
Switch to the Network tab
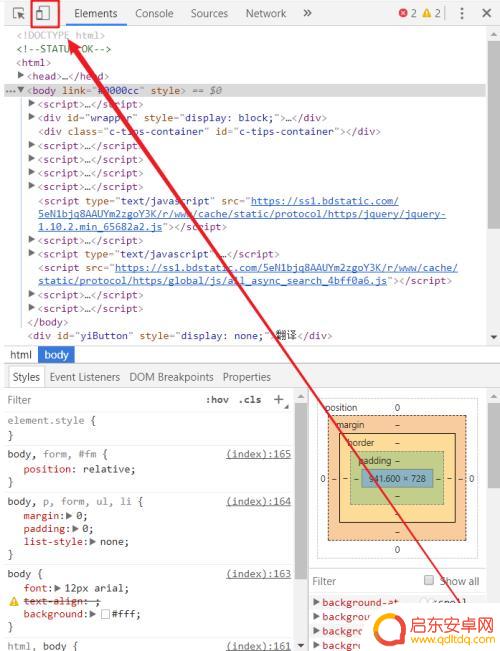pyautogui.click(x=266, y=13)
